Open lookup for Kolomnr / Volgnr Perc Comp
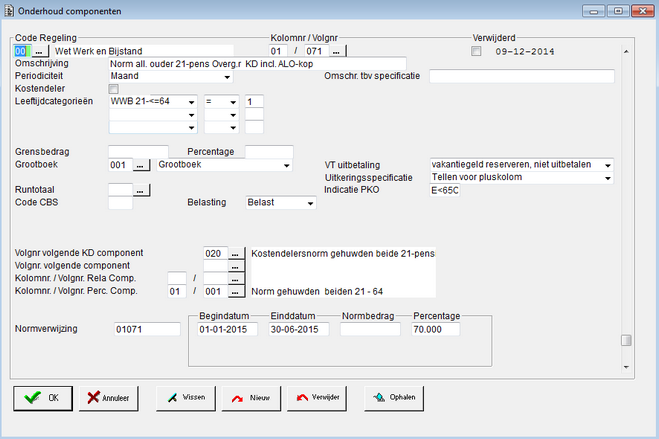Screen dimensions: 659x439 [x=236, y=292]
